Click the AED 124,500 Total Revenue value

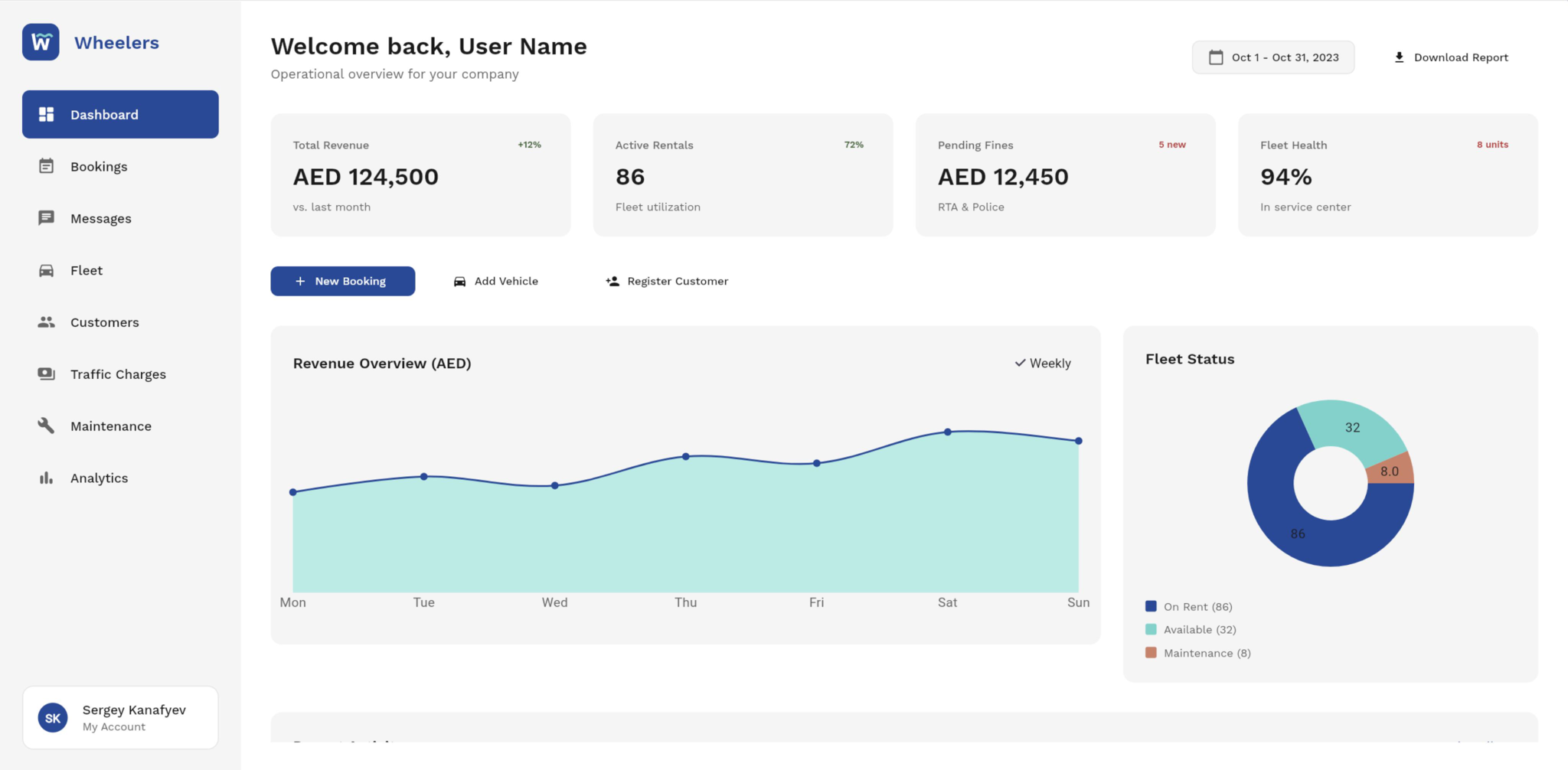pyautogui.click(x=366, y=177)
